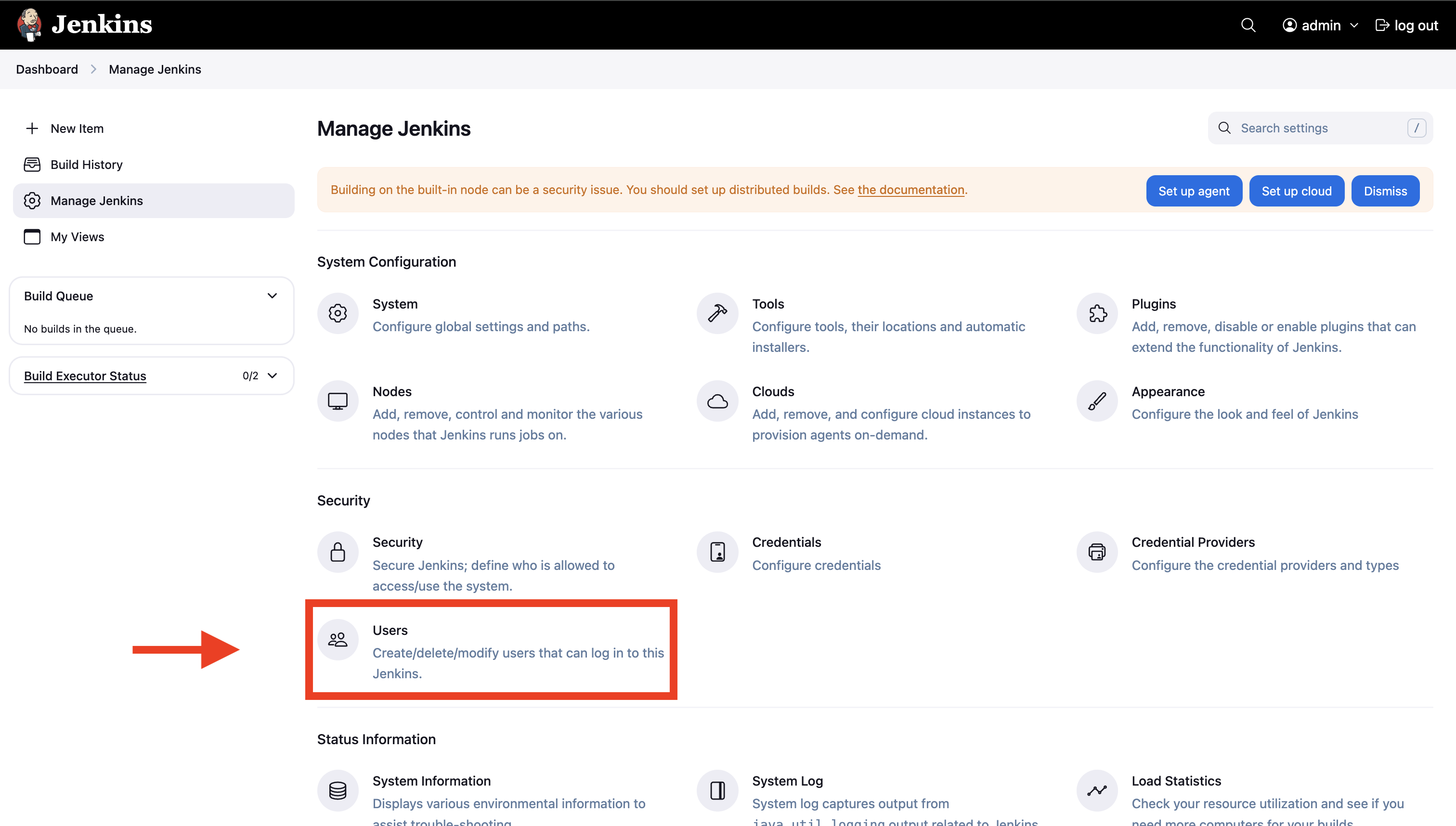Click the log out arrow icon
Viewport: 1456px width, 826px height.
[x=1382, y=25]
